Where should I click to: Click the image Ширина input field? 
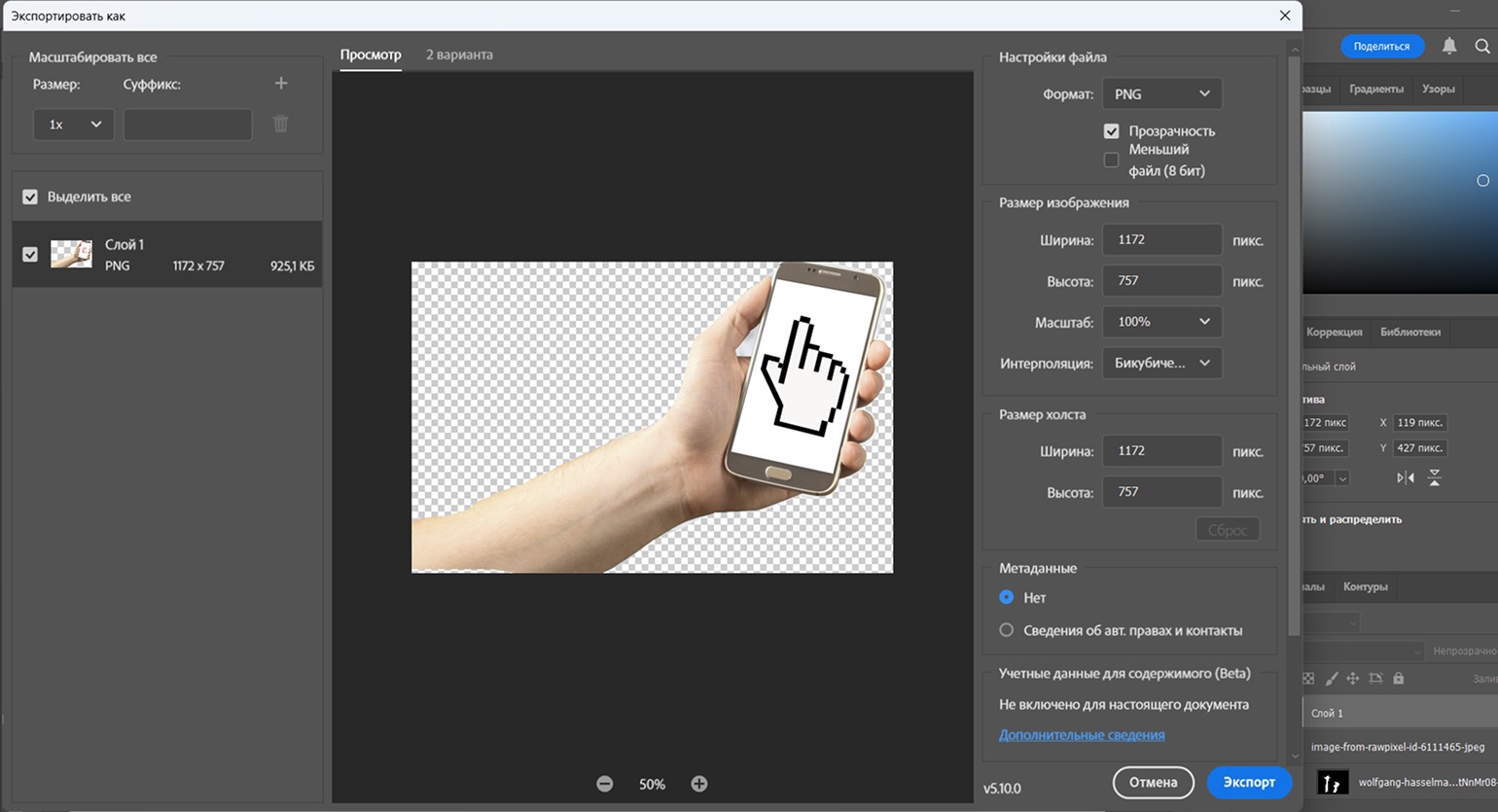1161,240
